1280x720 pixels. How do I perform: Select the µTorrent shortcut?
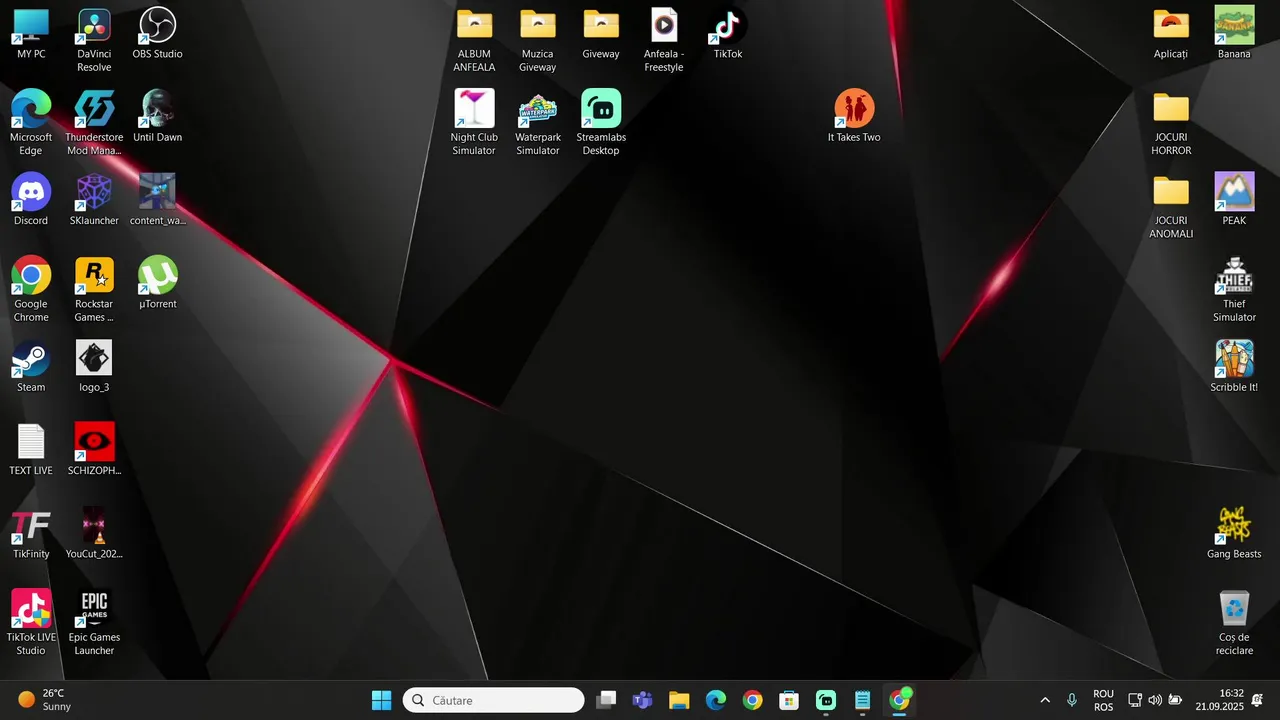click(157, 283)
